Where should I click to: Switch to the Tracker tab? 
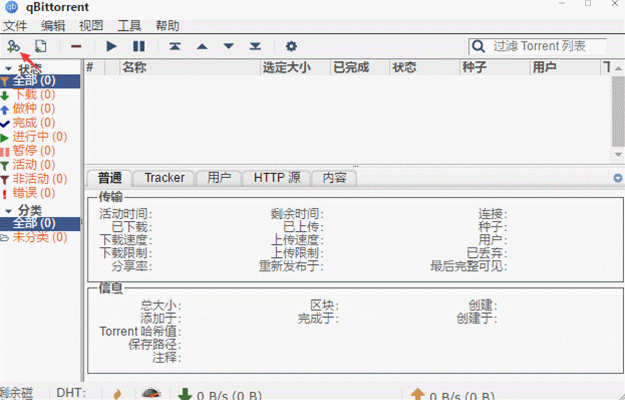[x=164, y=178]
